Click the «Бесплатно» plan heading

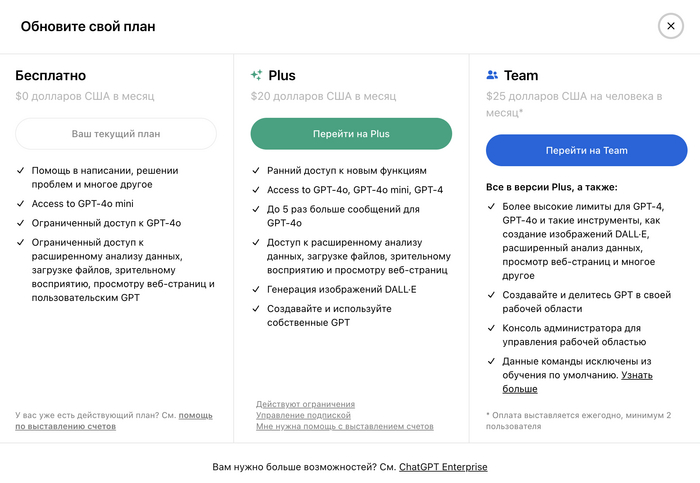point(51,75)
